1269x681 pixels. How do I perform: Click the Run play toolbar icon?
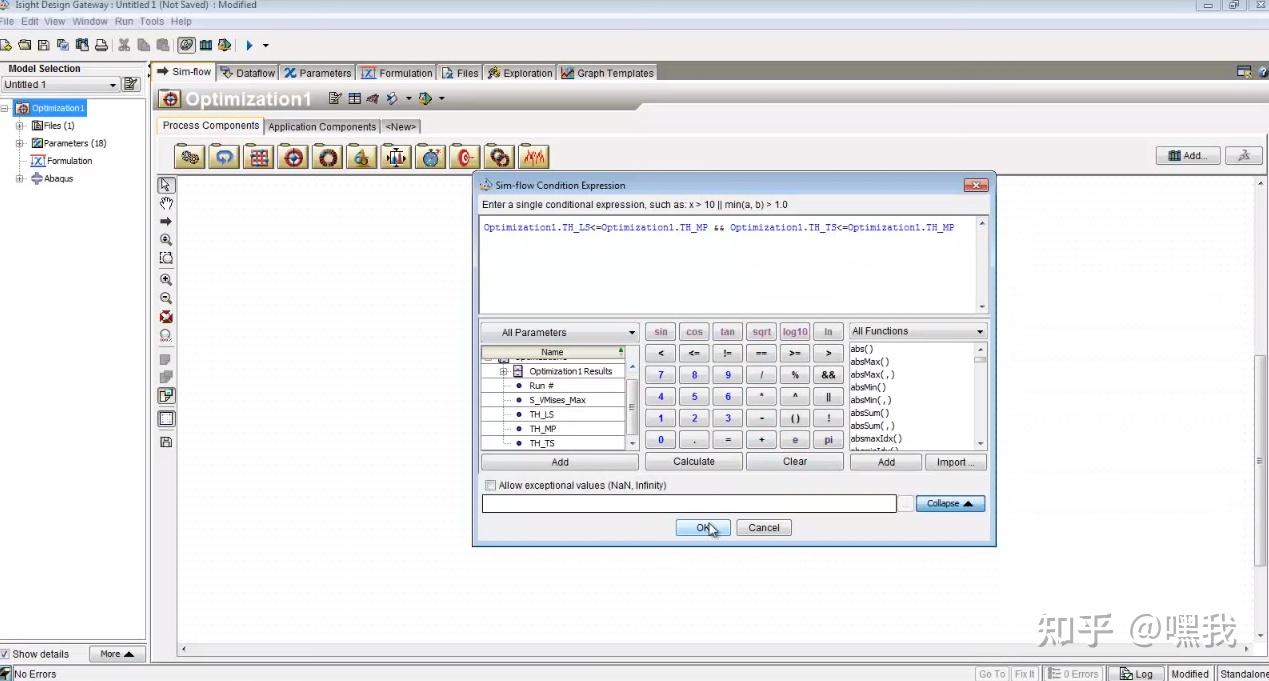[250, 45]
